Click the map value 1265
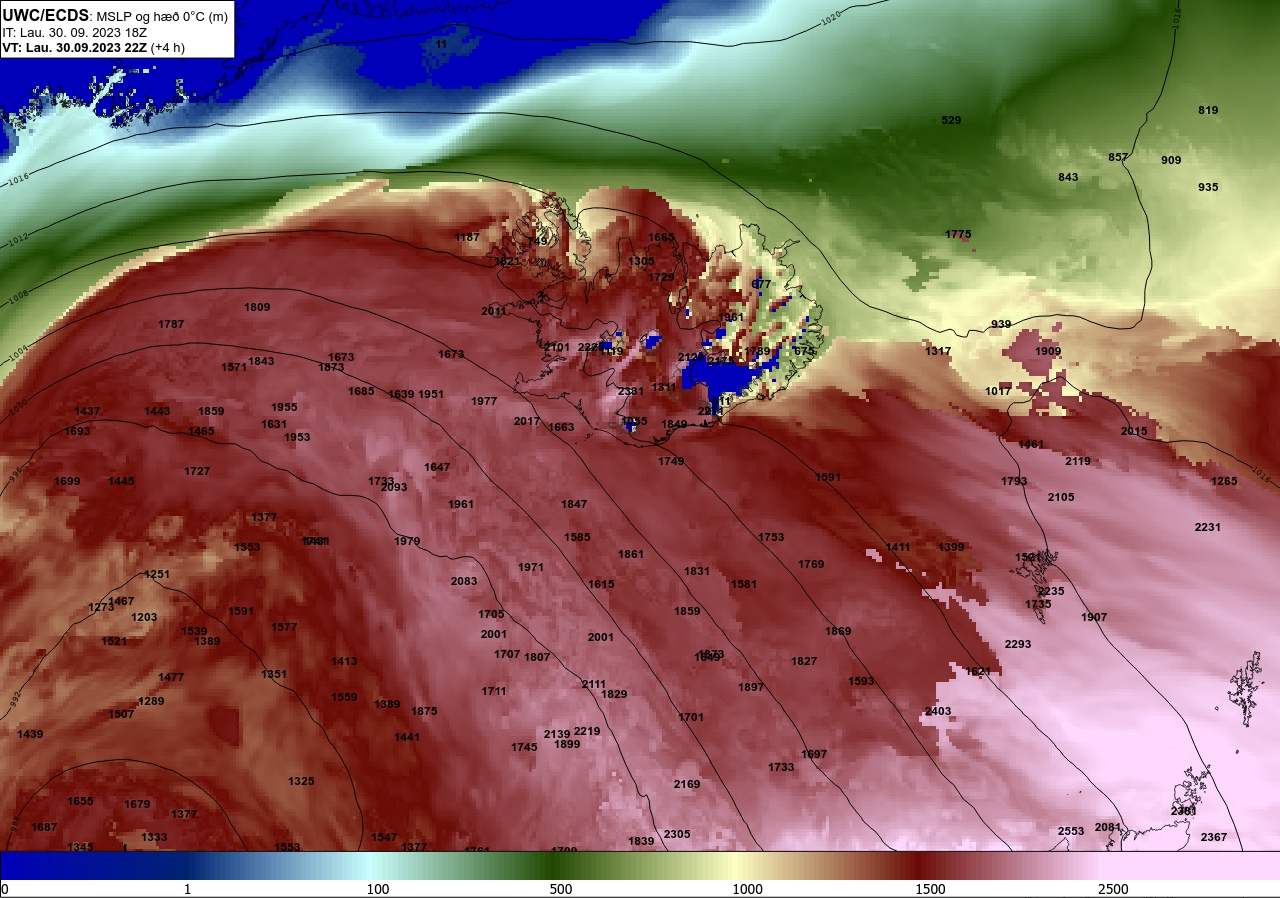The height and width of the screenshot is (898, 1280). tap(1224, 481)
